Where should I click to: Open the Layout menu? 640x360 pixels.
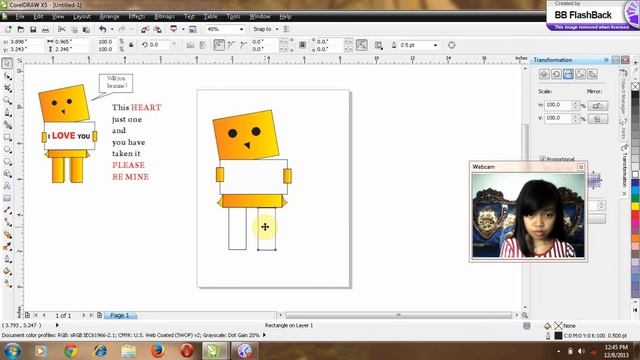82,16
